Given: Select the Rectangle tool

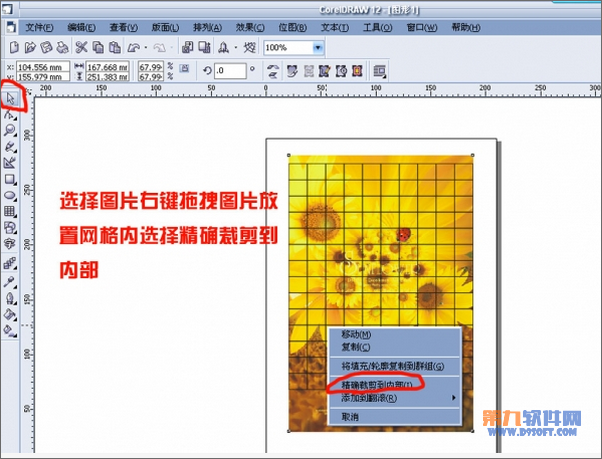Looking at the screenshot, I should point(10,179).
